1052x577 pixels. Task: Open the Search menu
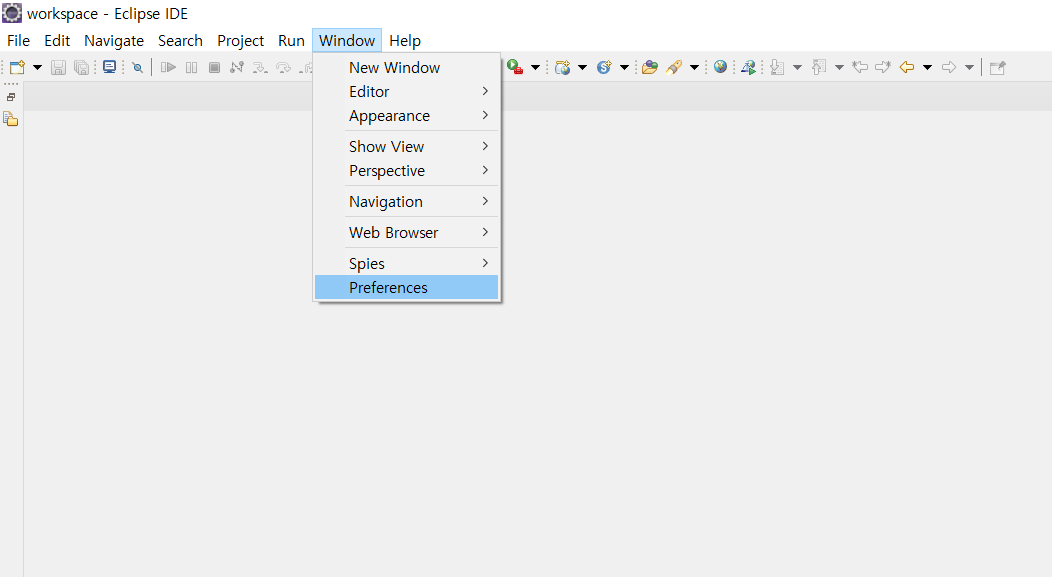pyautogui.click(x=180, y=41)
